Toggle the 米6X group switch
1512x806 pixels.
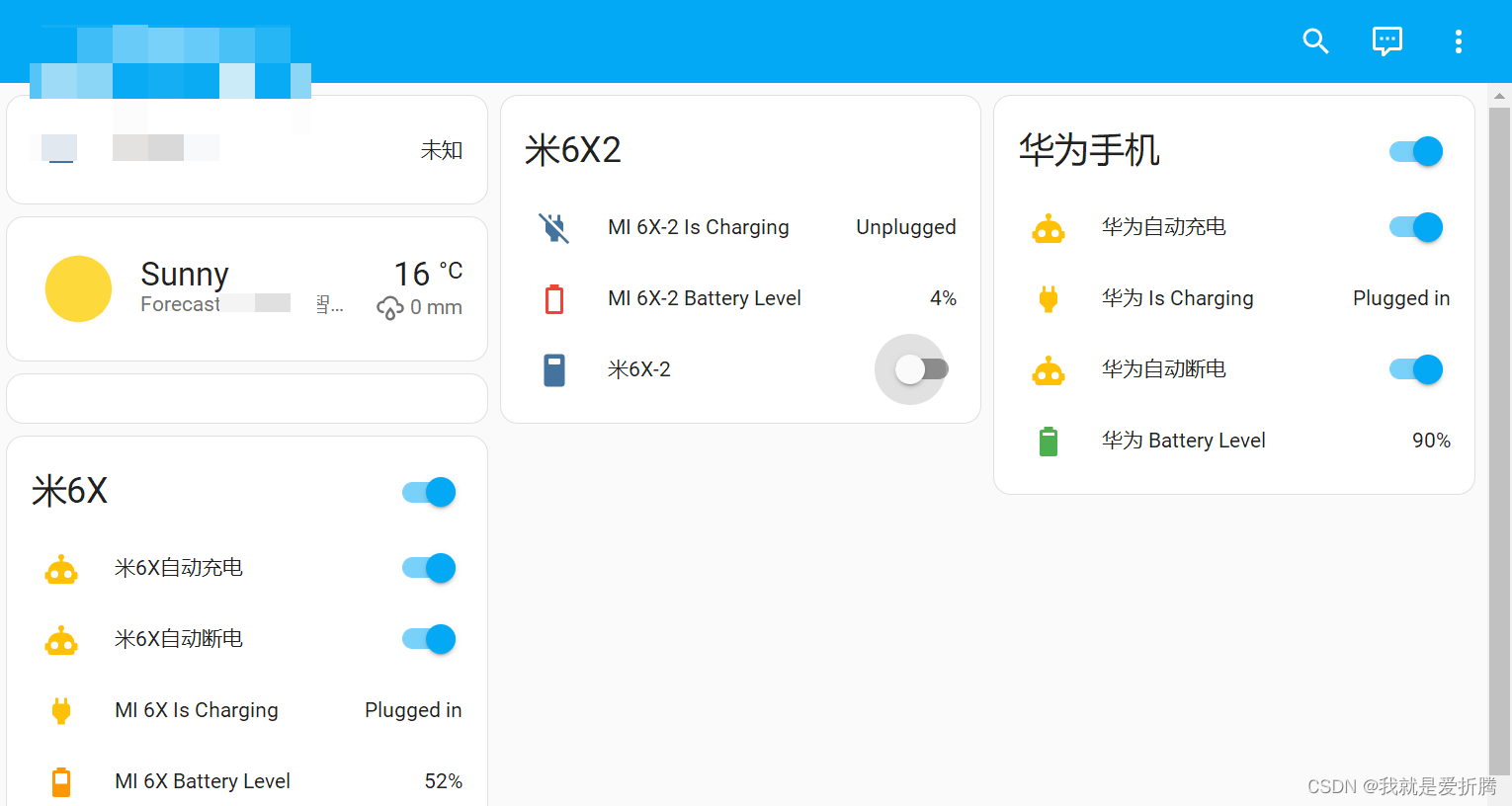(429, 492)
